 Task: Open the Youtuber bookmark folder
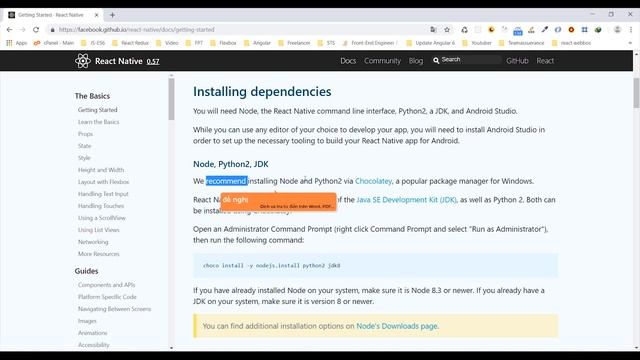[477, 43]
